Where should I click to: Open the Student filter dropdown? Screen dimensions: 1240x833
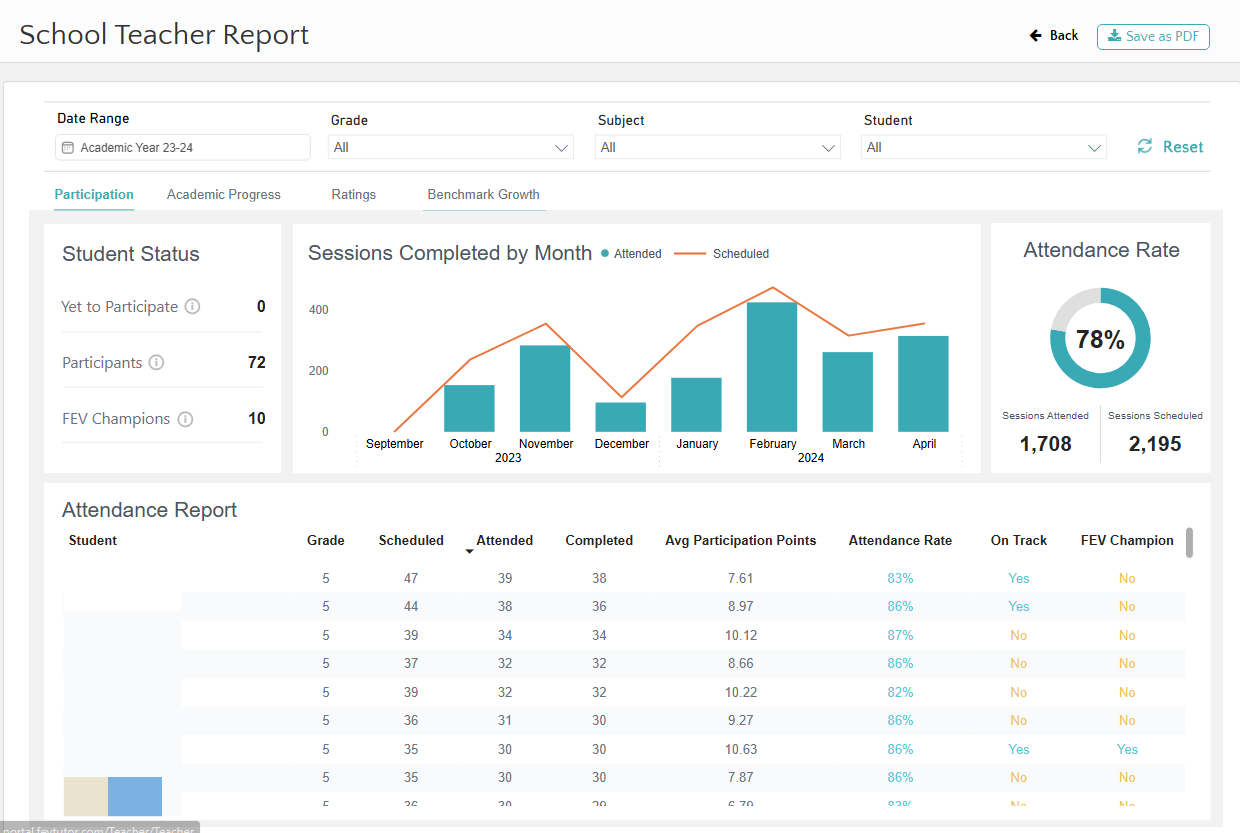coord(984,147)
